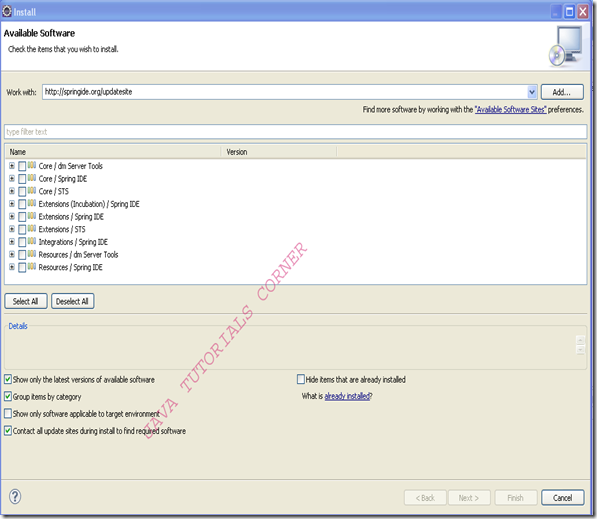Expand the Integrations / Spring IDE node
Image resolution: width=597 pixels, height=519 pixels.
[x=12, y=242]
